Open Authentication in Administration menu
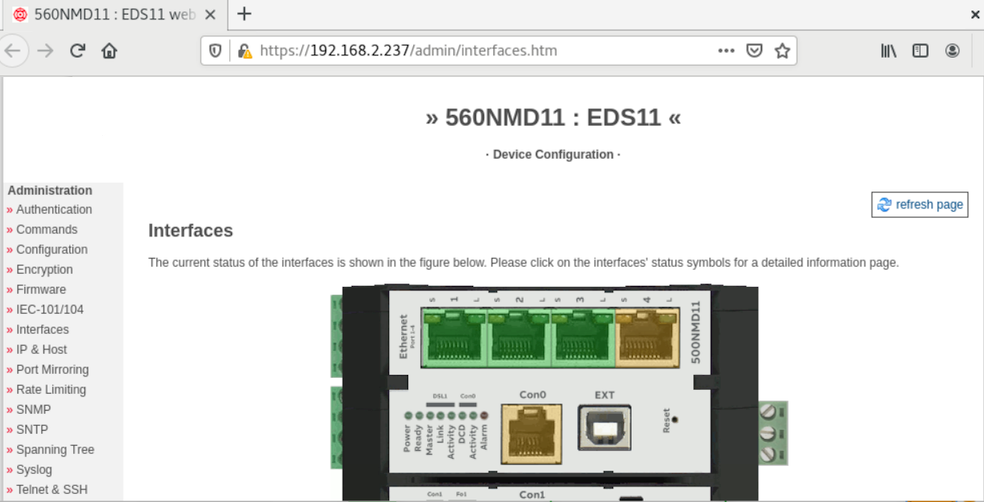The height and width of the screenshot is (502, 984). point(54,210)
